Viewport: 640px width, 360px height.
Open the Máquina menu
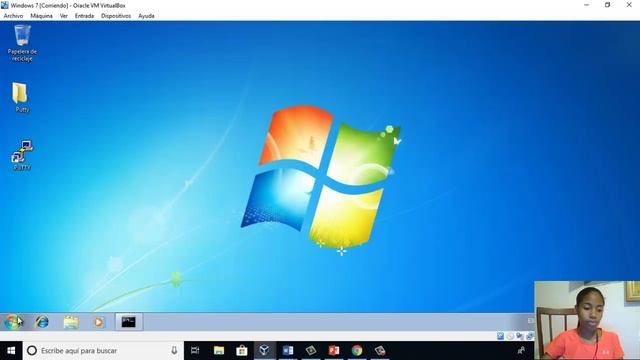42,16
